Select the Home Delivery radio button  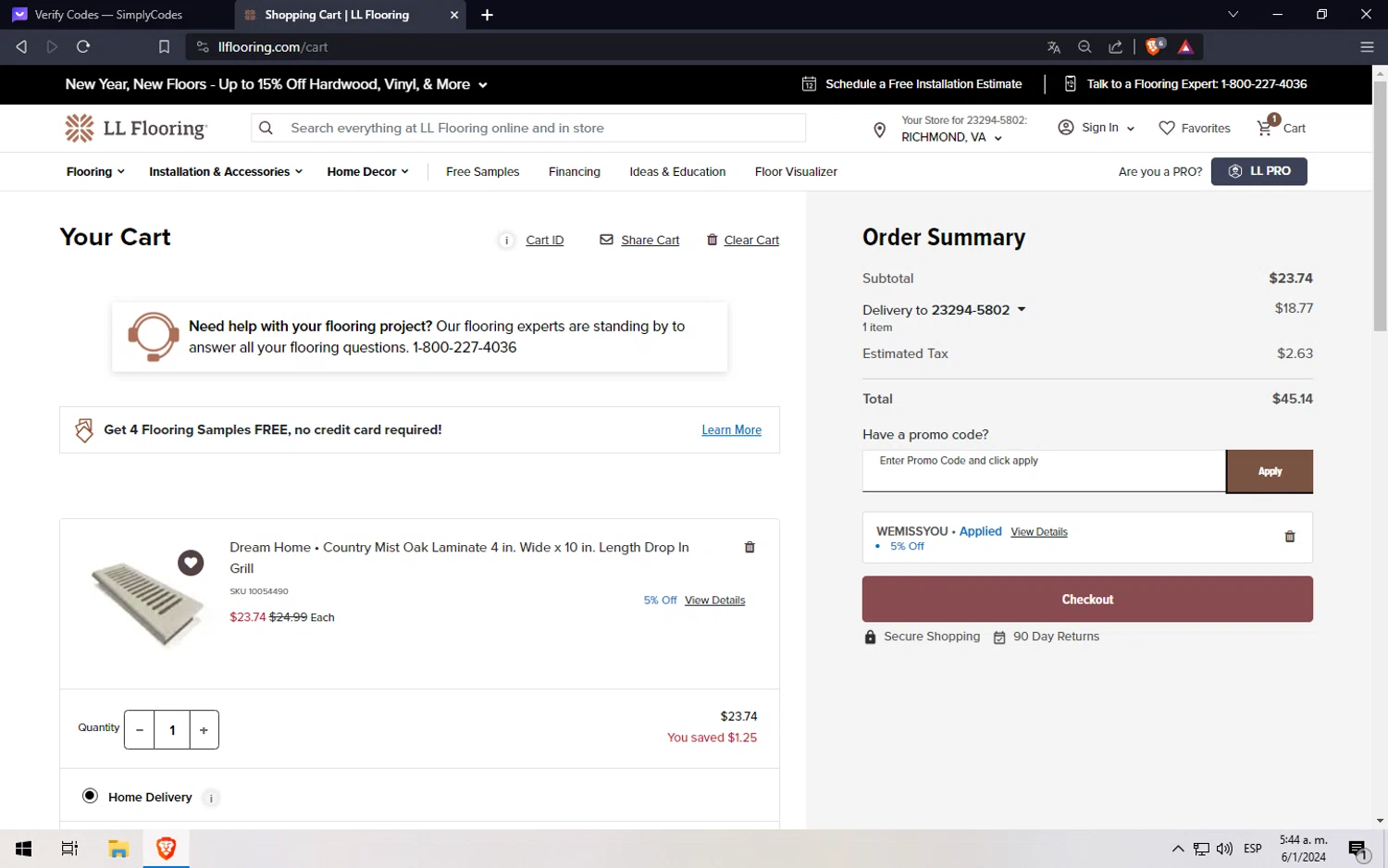[90, 796]
